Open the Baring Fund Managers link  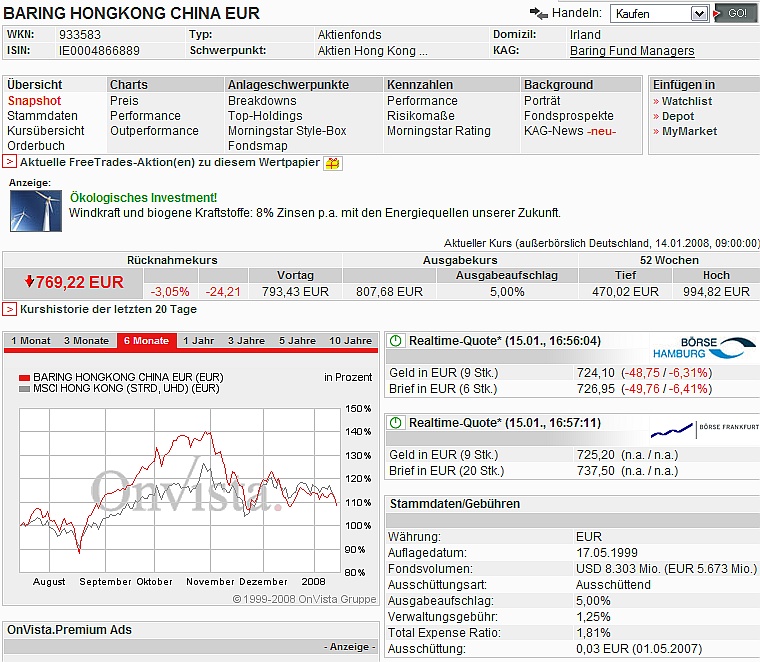point(632,51)
